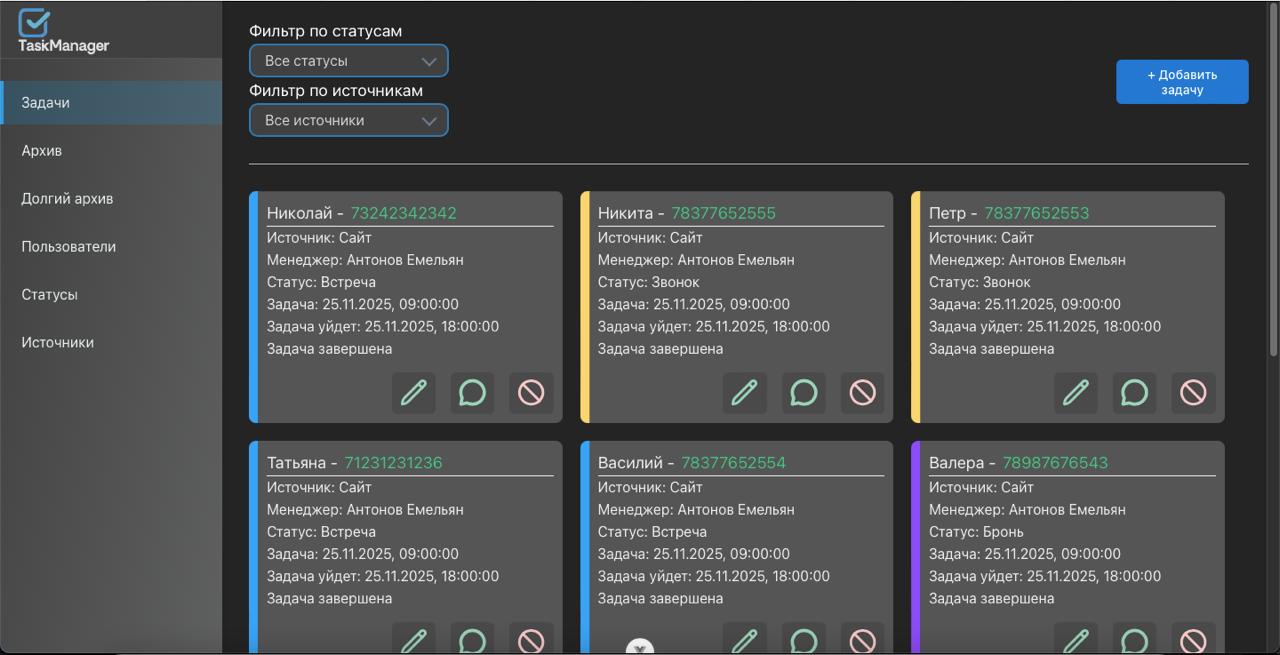Click the pencil icon on Петр's card

point(1075,393)
